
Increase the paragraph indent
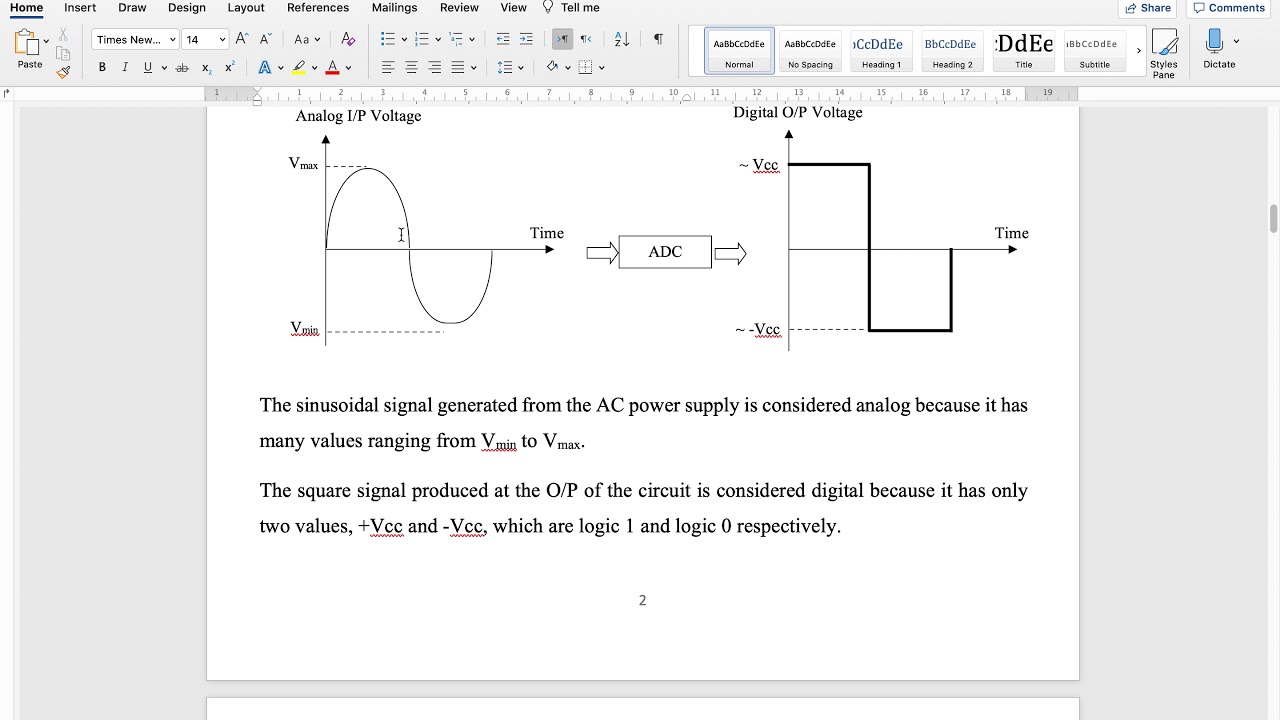click(526, 39)
